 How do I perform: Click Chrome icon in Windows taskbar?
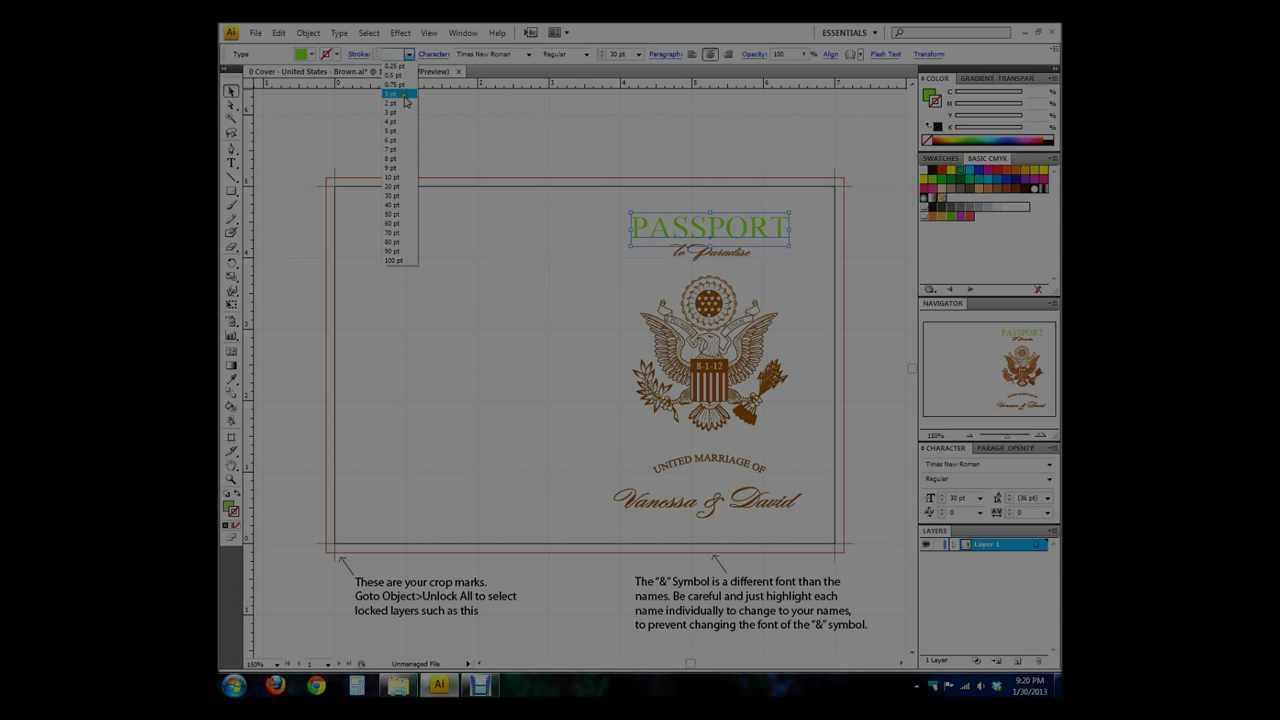pyautogui.click(x=316, y=685)
